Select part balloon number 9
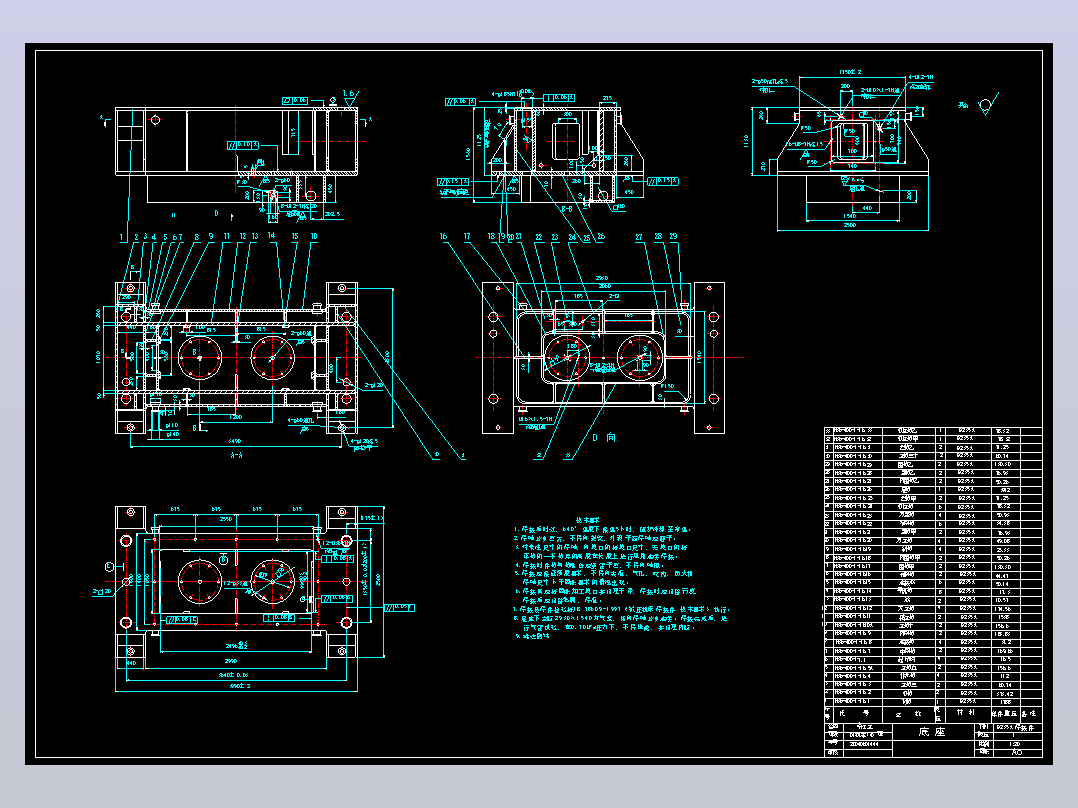The width and height of the screenshot is (1078, 808). coord(210,237)
